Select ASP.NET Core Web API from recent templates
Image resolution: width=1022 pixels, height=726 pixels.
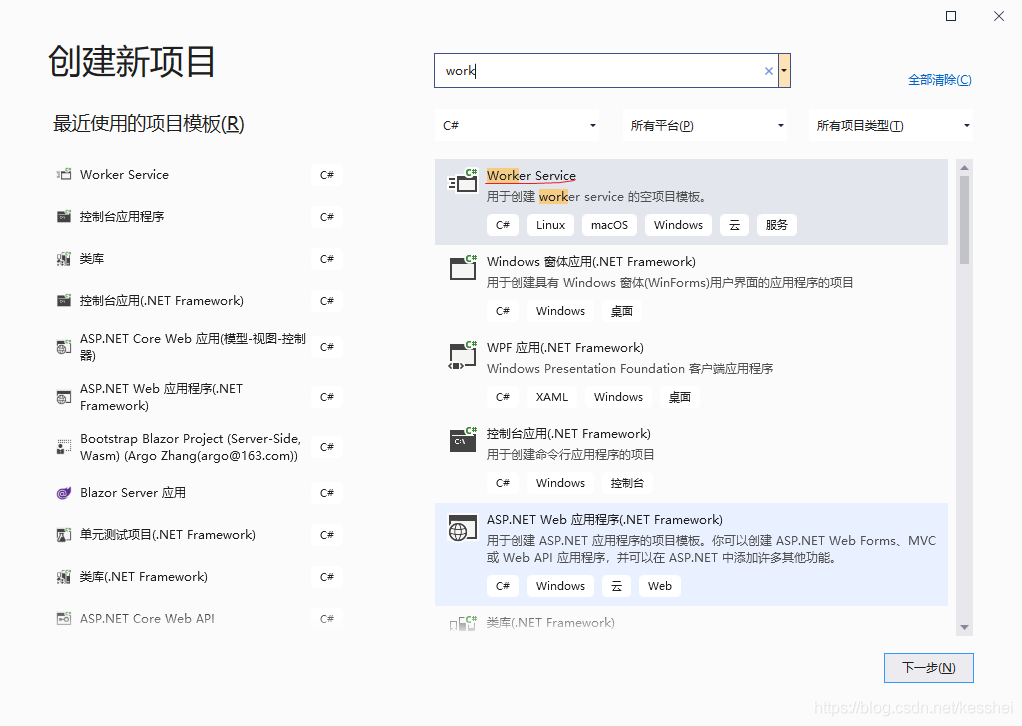coord(198,618)
